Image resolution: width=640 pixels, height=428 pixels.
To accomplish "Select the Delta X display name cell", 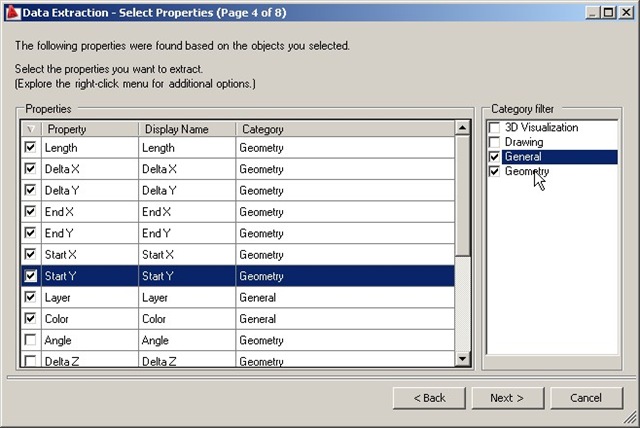I will 187,169.
